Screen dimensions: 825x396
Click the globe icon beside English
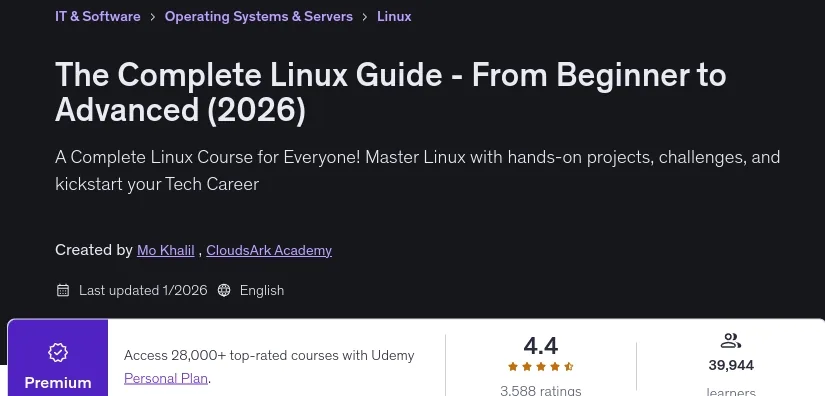click(x=224, y=290)
